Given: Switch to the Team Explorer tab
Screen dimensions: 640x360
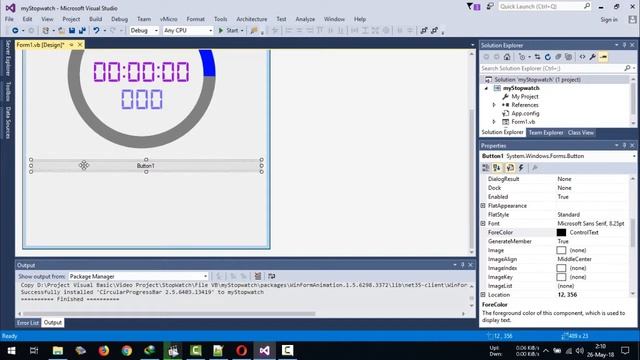Looking at the screenshot, I should [x=546, y=133].
